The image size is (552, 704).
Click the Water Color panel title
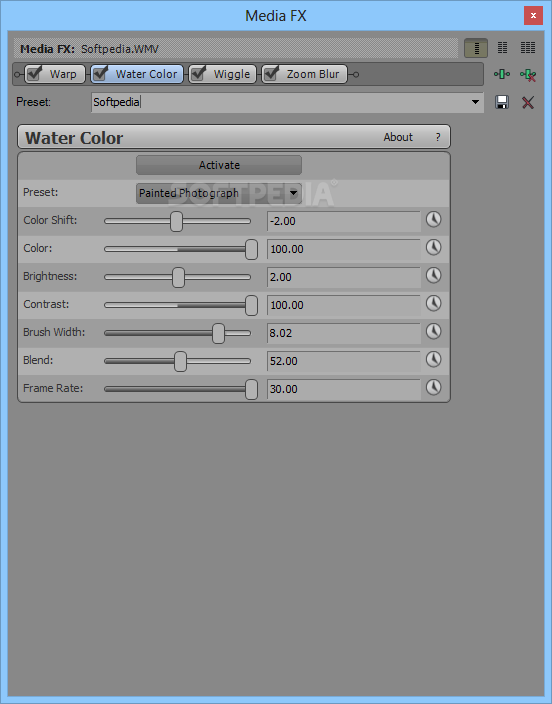pyautogui.click(x=74, y=138)
